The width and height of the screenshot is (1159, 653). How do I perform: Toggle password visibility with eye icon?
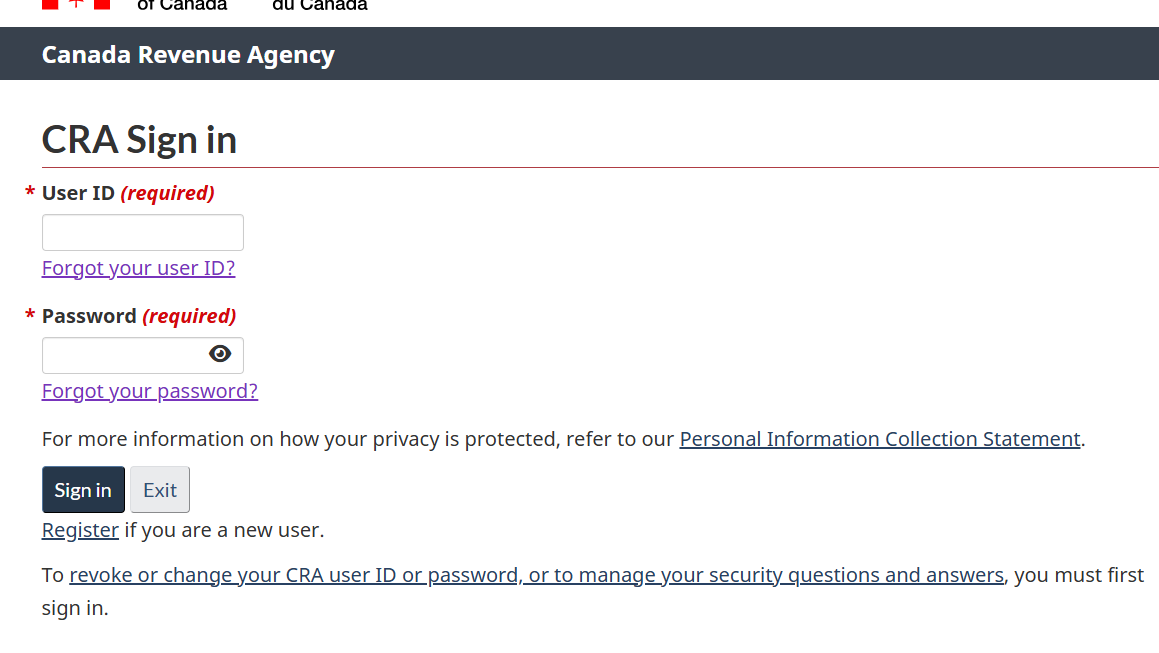point(219,353)
